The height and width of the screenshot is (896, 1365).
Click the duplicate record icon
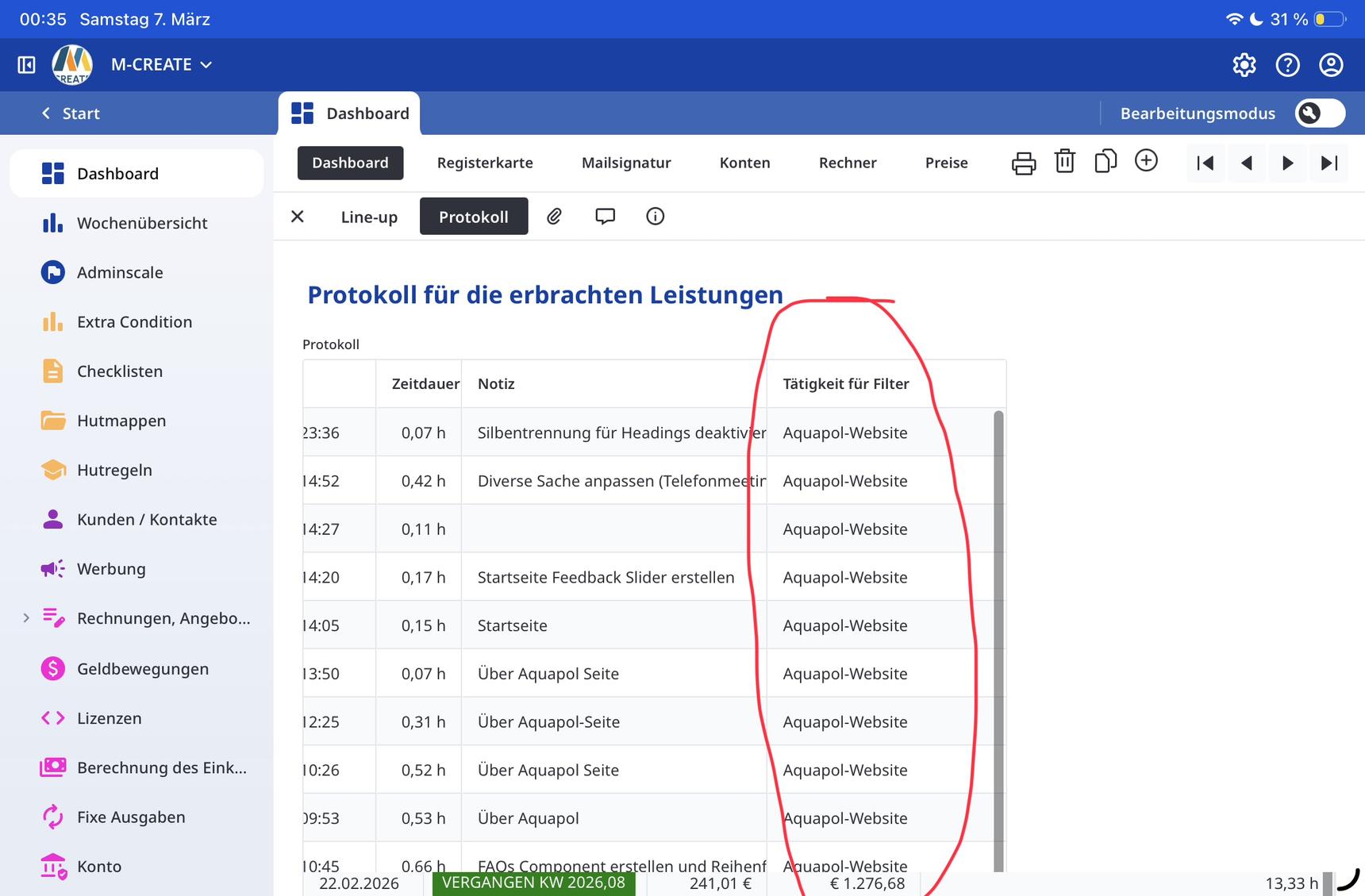tap(1105, 162)
